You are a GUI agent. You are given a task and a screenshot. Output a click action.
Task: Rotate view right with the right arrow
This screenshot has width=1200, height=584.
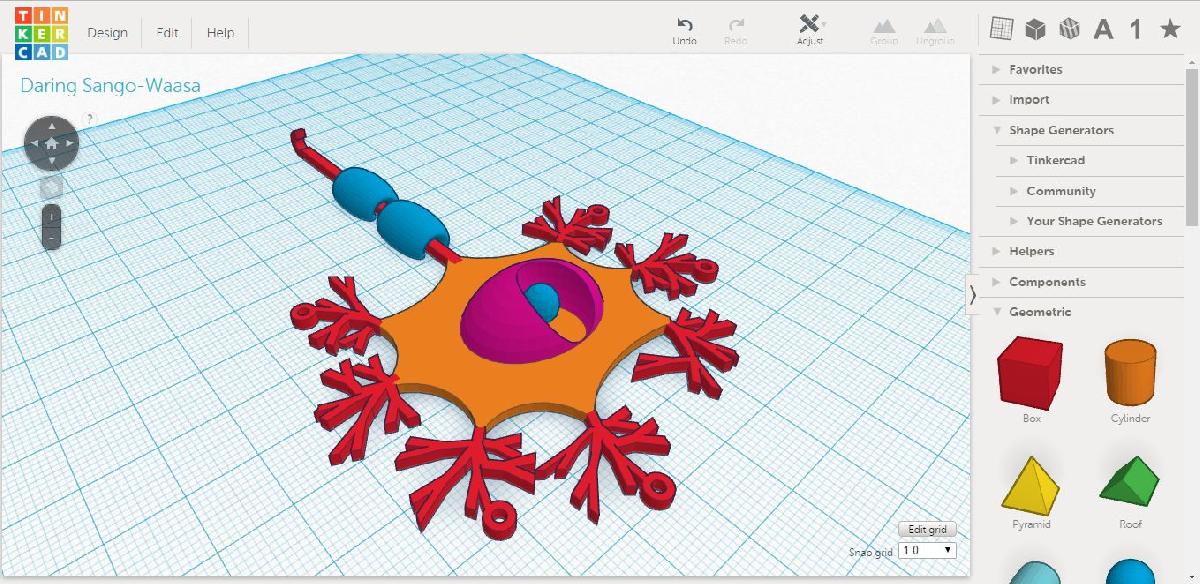70,144
